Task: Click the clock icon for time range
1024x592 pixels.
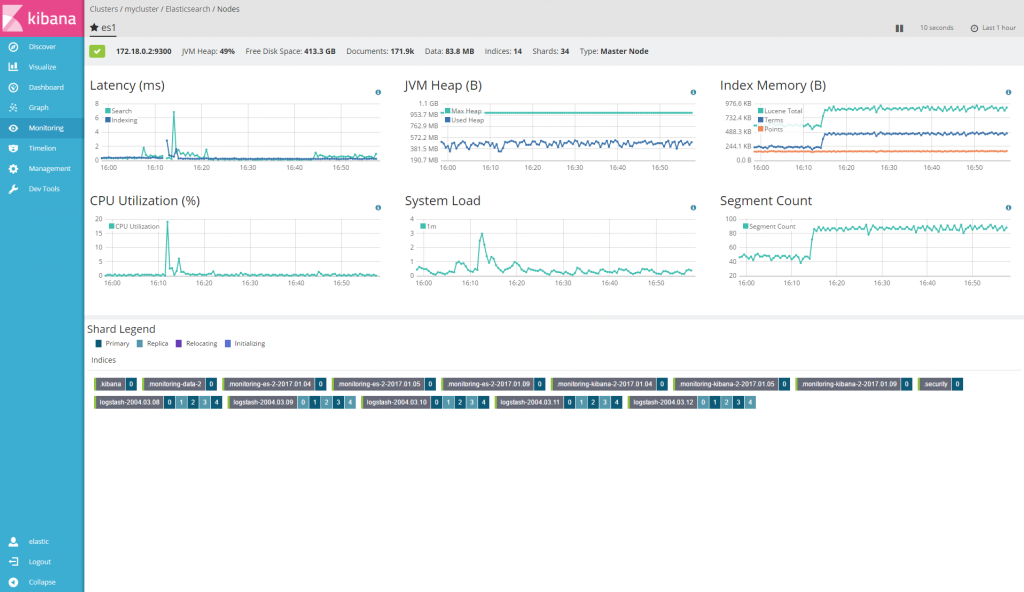Action: 974,28
